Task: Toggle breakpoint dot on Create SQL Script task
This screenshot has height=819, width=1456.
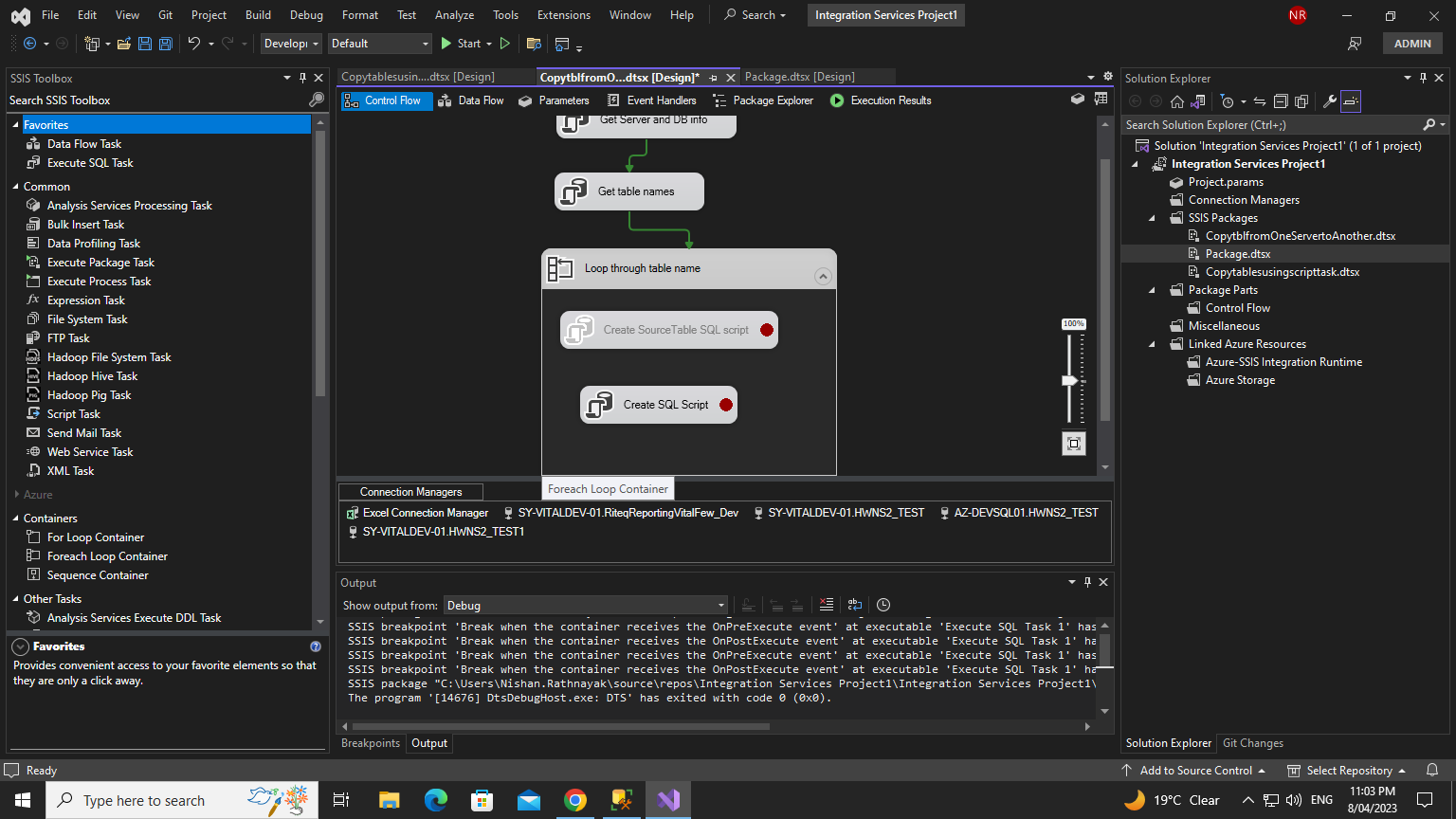Action: [726, 405]
